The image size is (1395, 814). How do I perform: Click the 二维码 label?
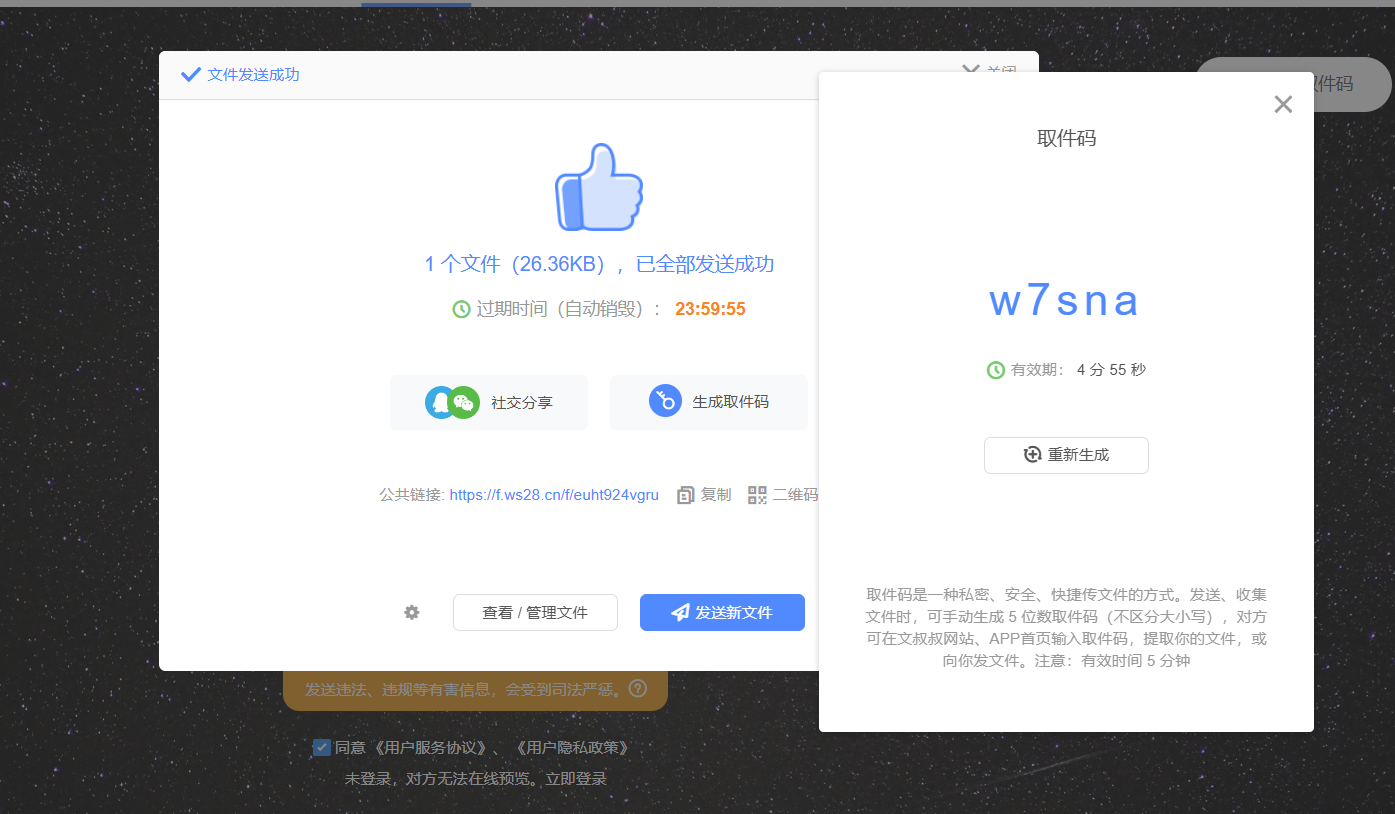[x=795, y=495]
